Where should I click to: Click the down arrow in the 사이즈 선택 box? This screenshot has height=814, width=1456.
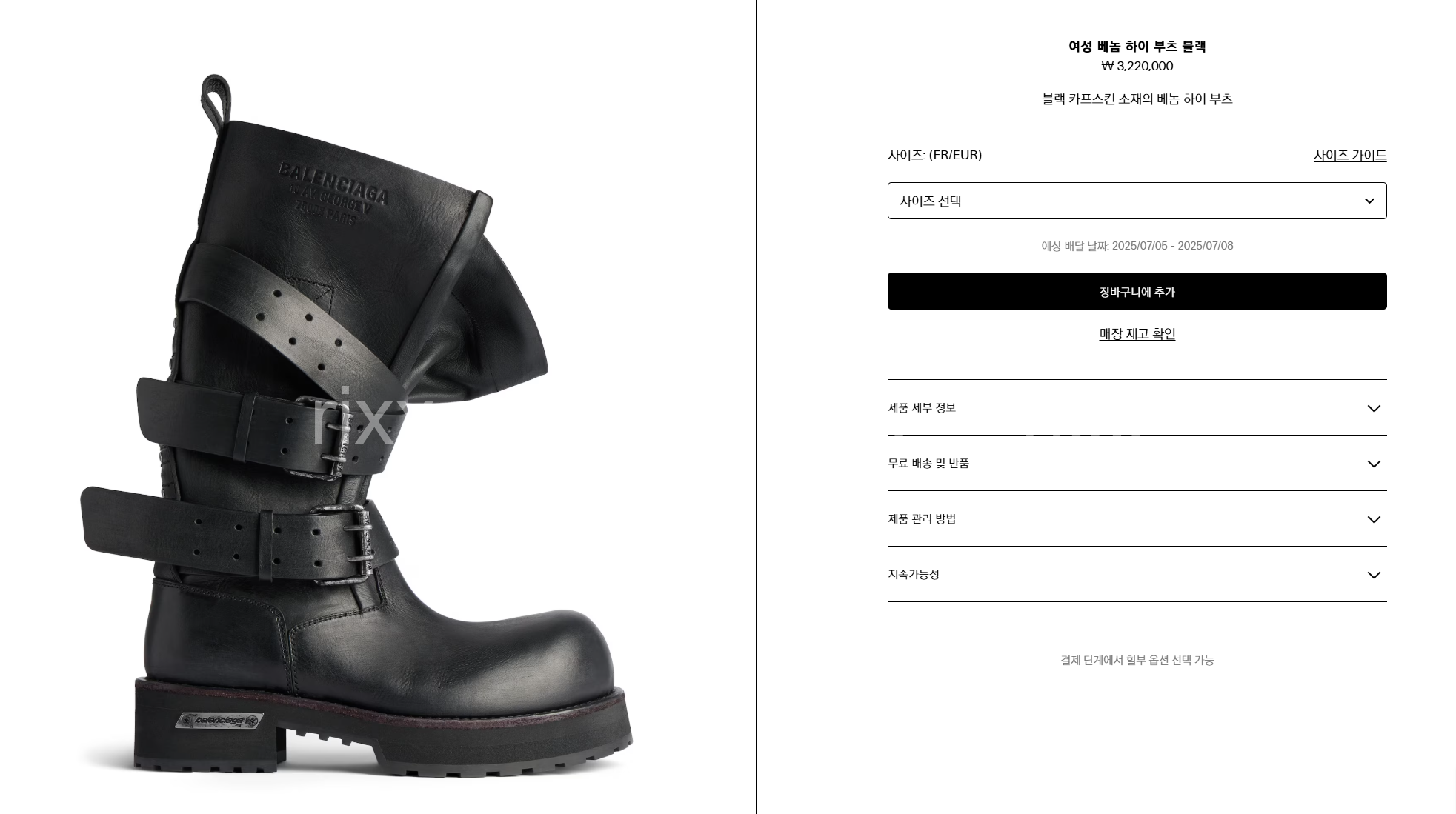pyautogui.click(x=1369, y=201)
